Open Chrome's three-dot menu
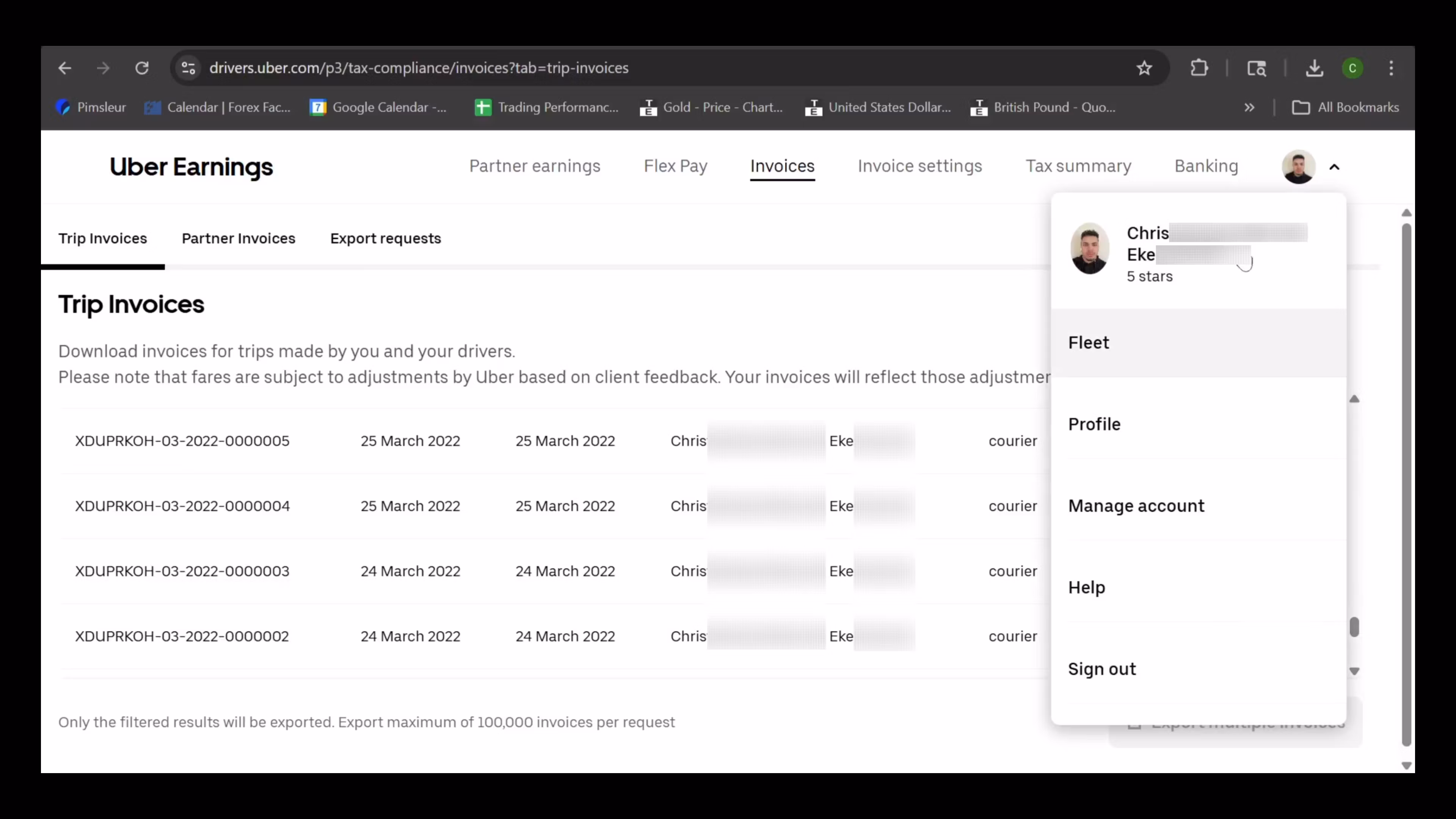 pos(1392,68)
